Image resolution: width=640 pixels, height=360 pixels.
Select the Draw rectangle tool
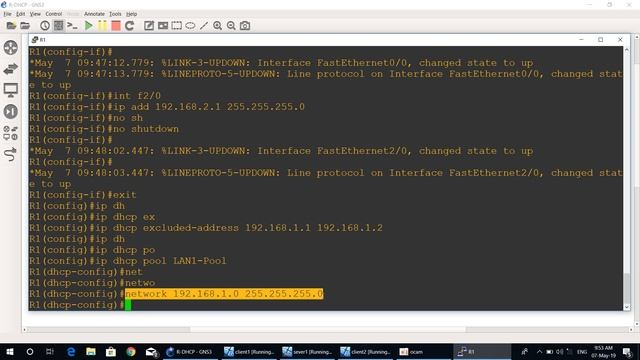(176, 26)
